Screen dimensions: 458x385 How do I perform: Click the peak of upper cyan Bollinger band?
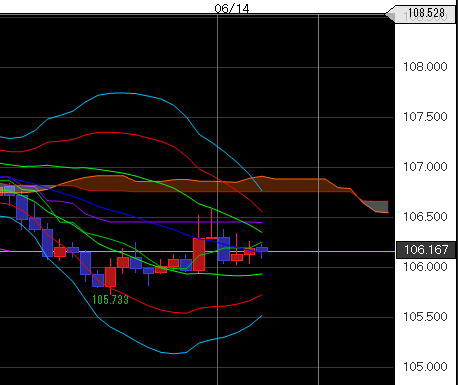[121, 93]
